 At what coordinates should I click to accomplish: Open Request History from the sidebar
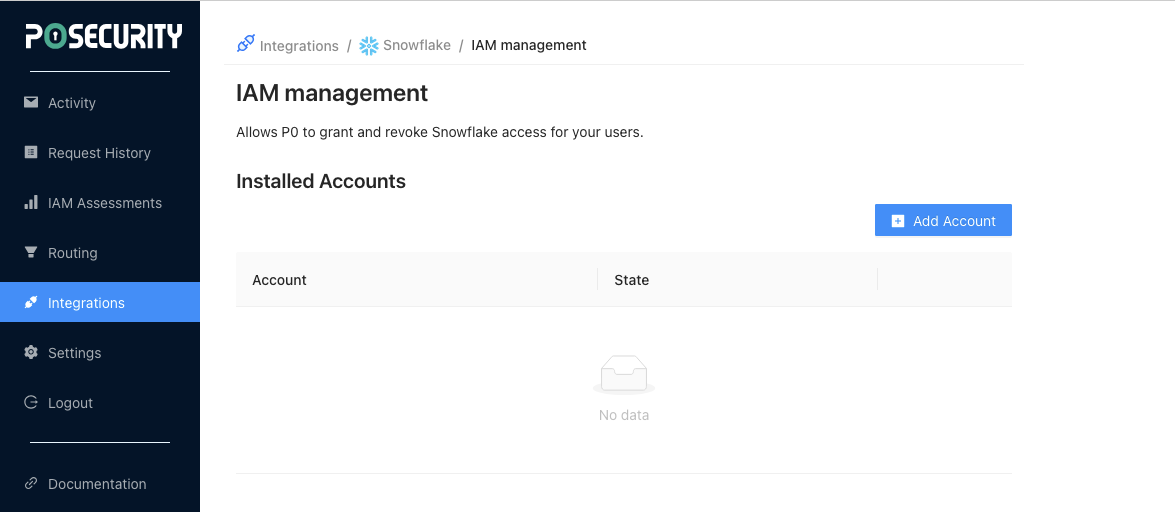99,153
